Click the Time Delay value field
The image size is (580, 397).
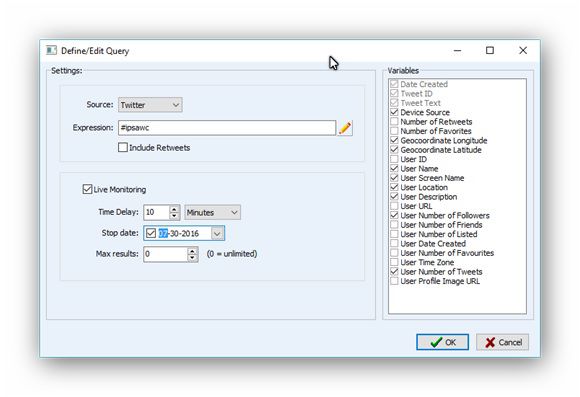click(156, 212)
